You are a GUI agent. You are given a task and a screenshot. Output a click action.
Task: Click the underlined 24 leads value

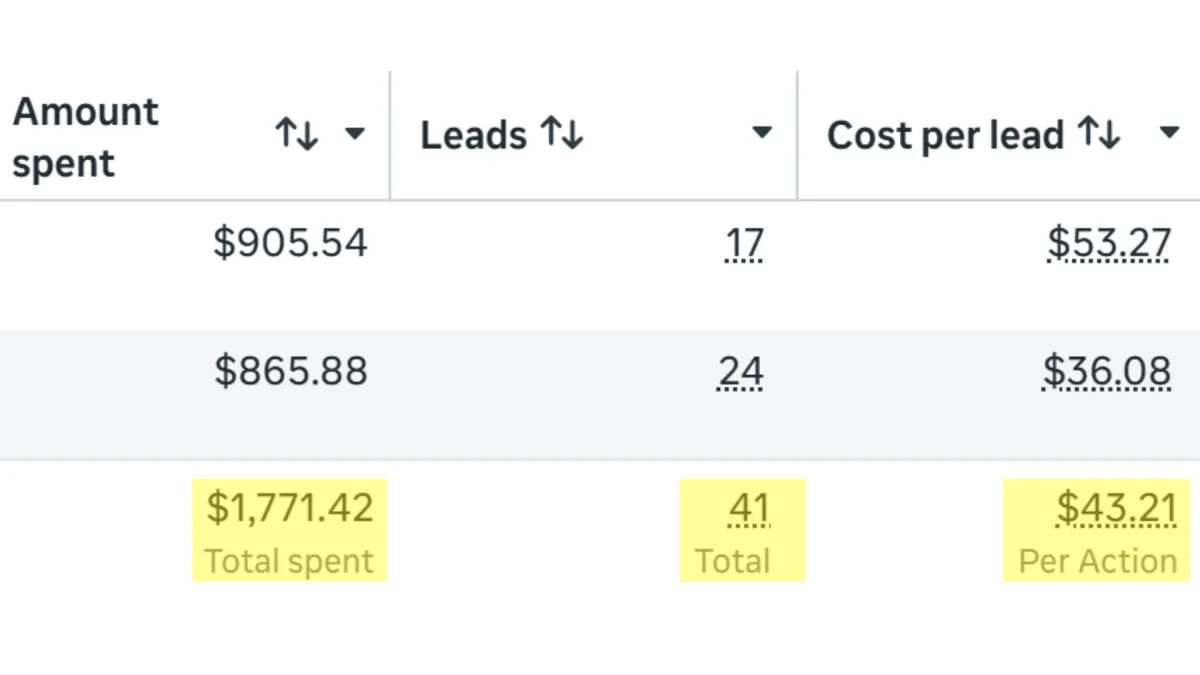click(x=741, y=372)
